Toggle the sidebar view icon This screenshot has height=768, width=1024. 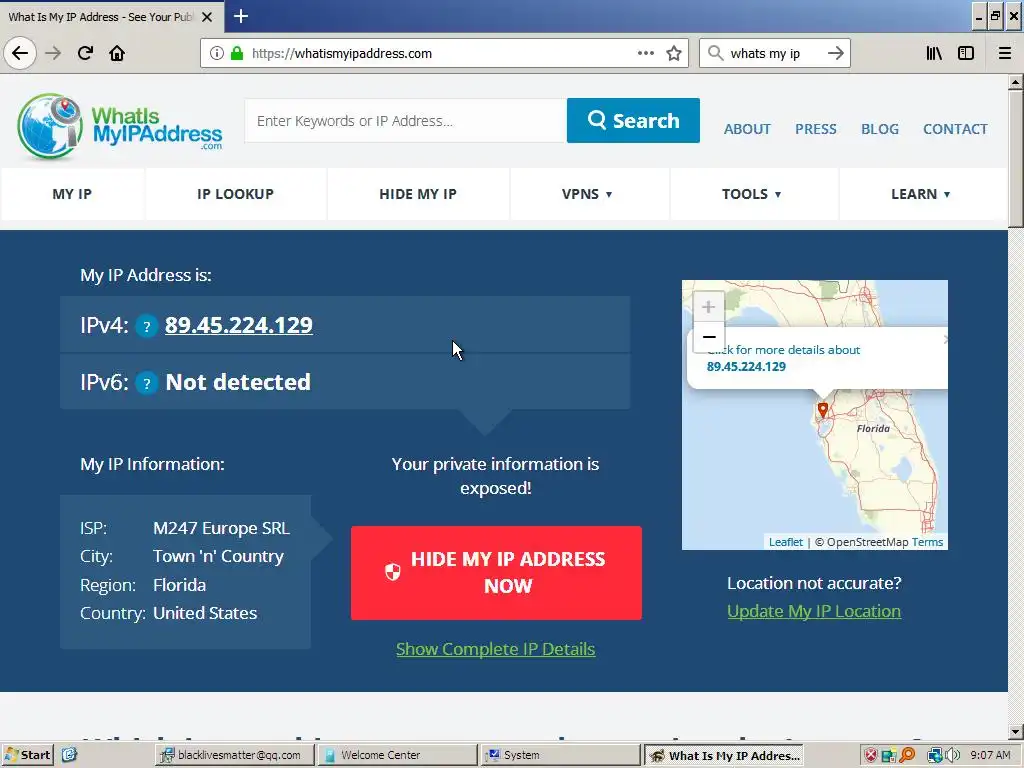click(966, 53)
